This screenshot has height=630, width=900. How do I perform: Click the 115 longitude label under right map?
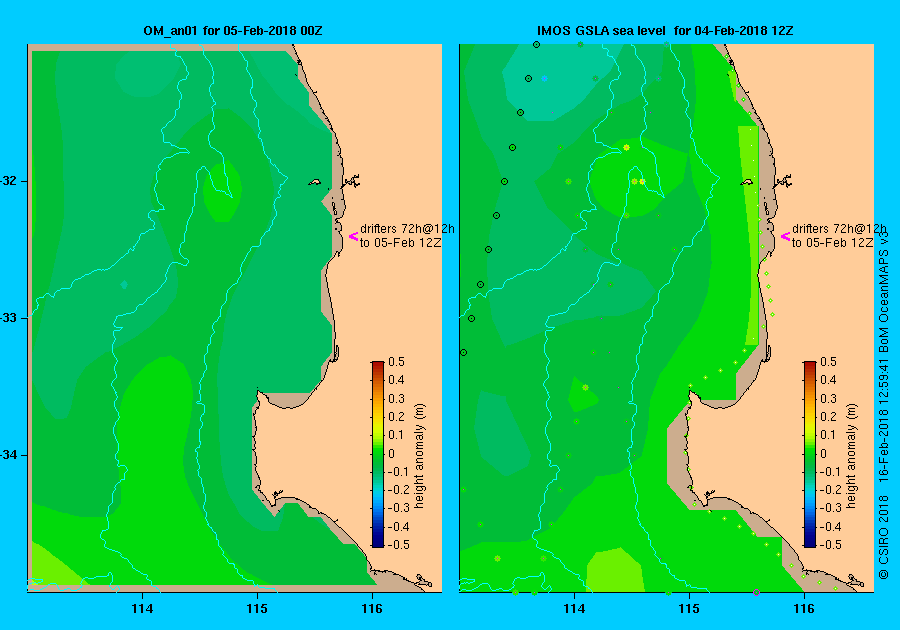click(x=689, y=609)
